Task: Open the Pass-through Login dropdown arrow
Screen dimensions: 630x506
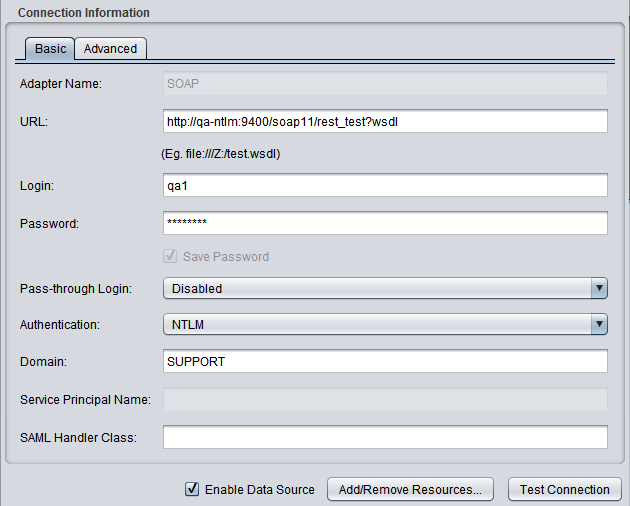Action: tap(599, 288)
